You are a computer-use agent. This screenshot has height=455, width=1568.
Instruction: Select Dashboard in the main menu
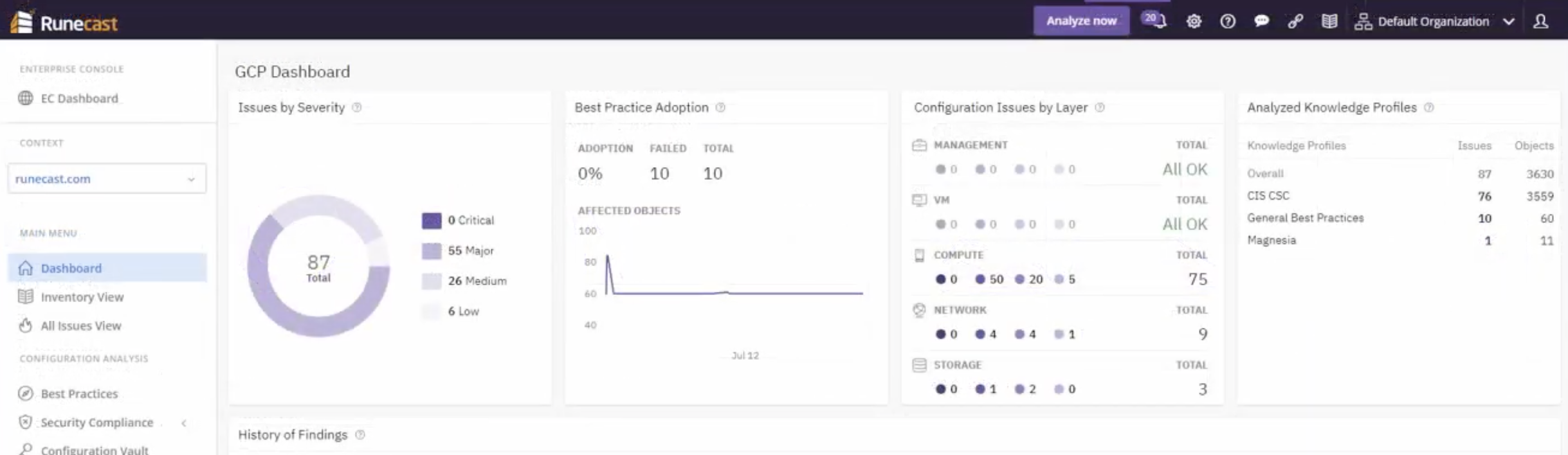coord(107,268)
